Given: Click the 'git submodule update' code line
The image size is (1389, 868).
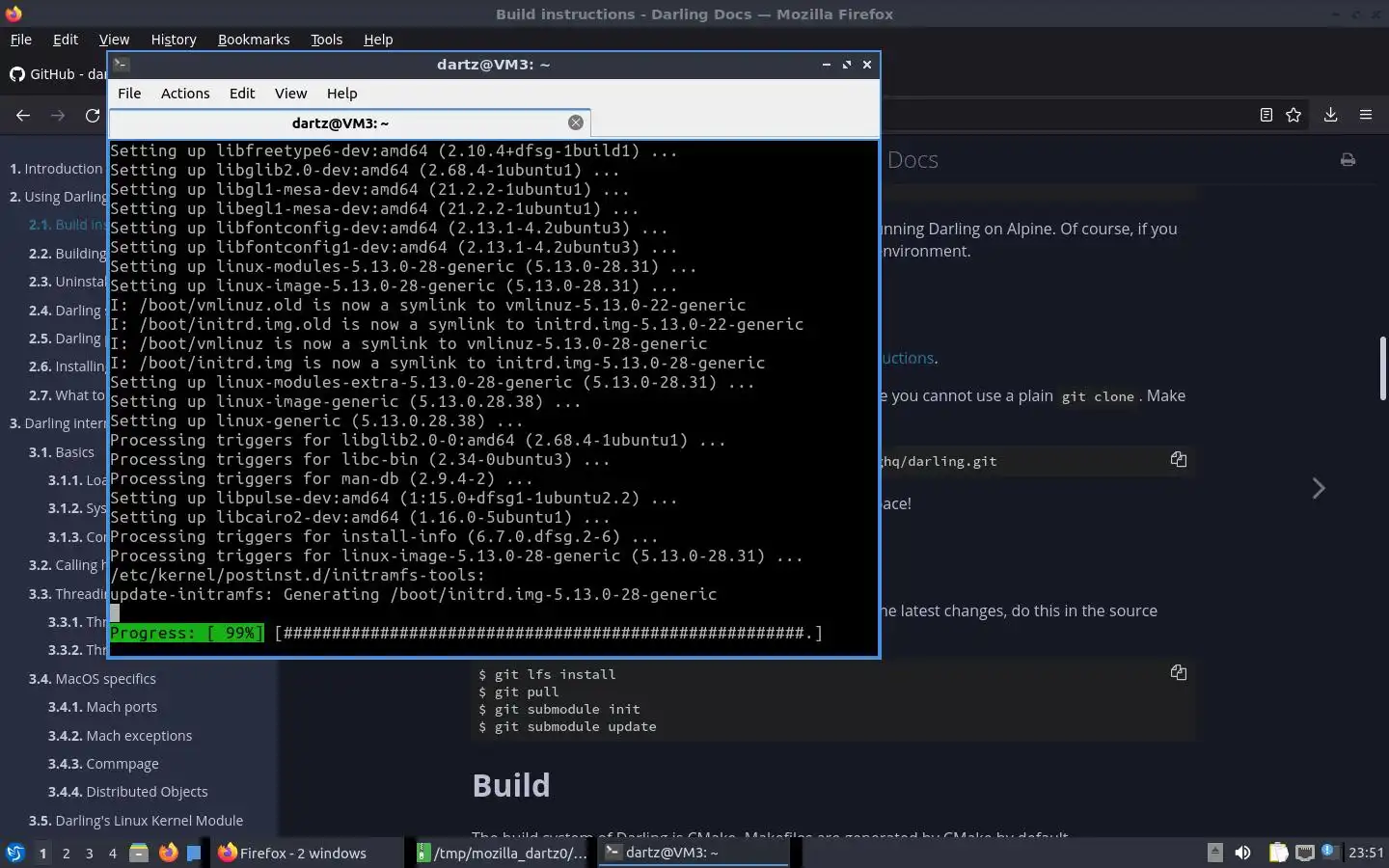Looking at the screenshot, I should (567, 727).
